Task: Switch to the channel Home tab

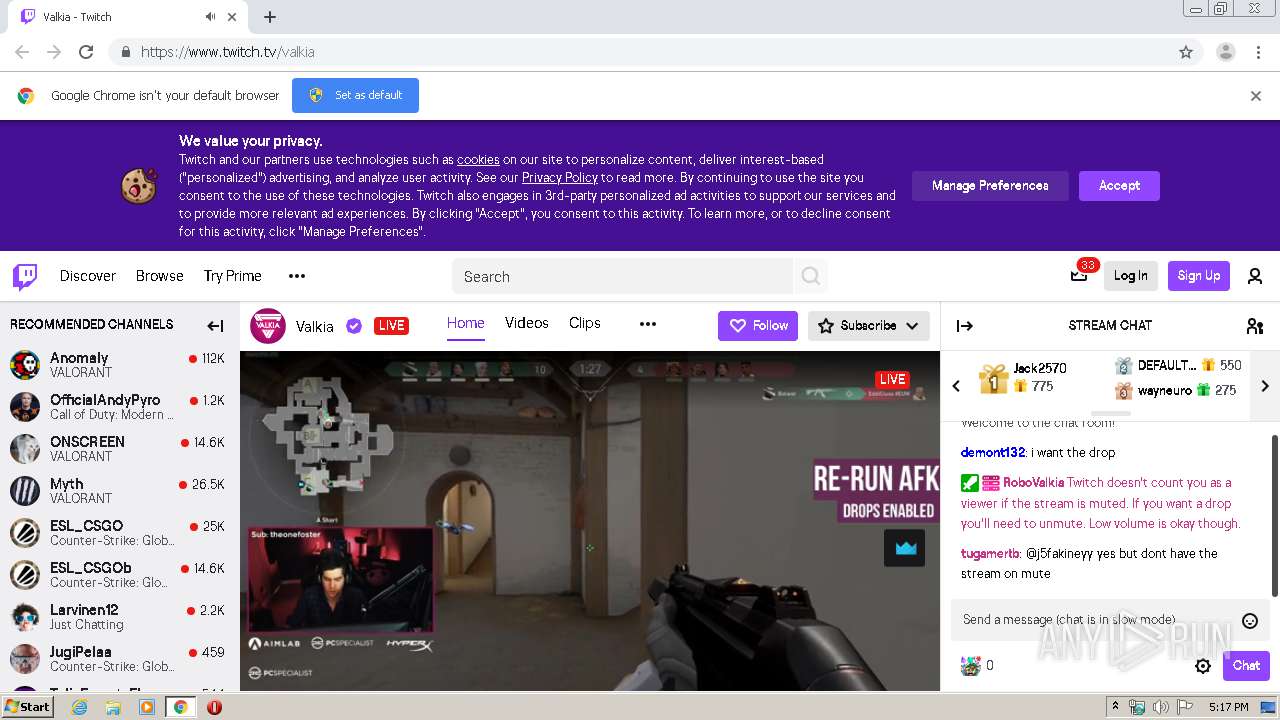Action: click(466, 323)
